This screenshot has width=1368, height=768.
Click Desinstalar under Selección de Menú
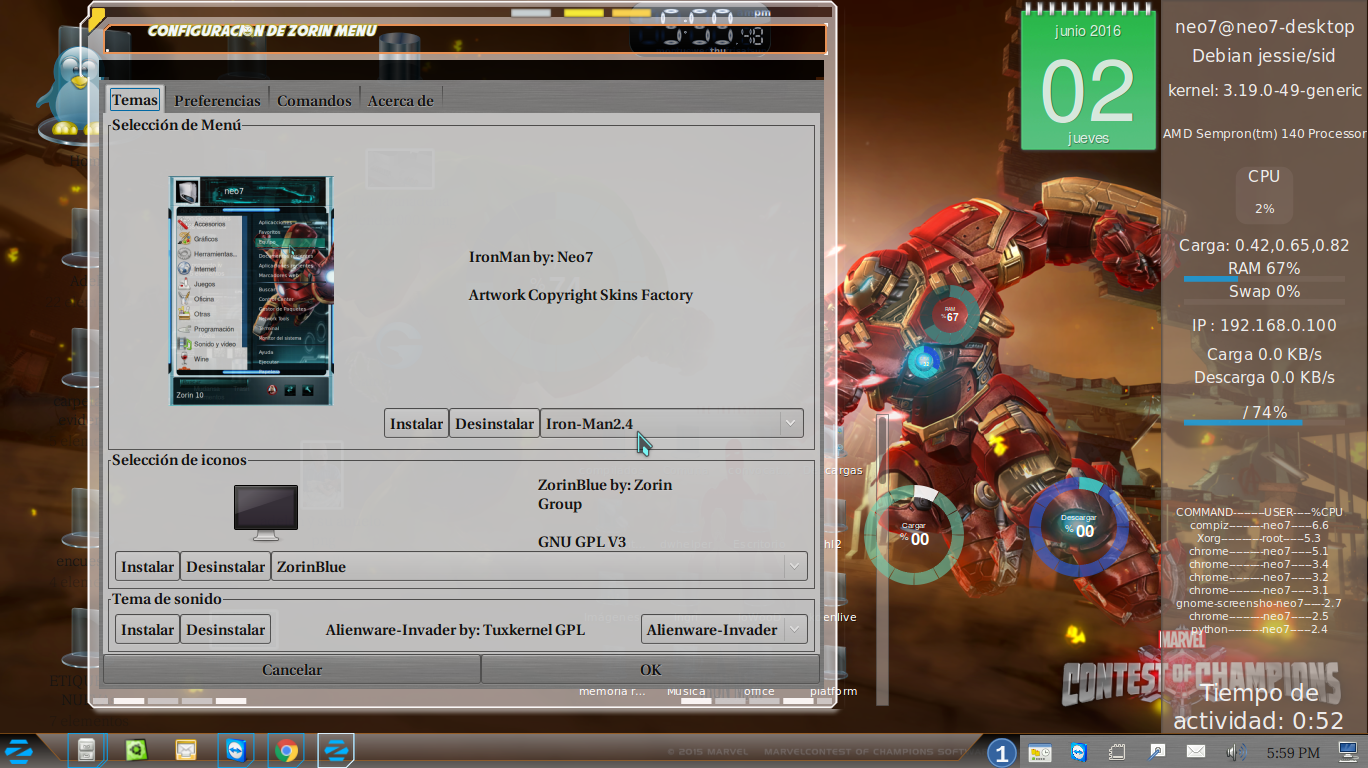point(494,424)
